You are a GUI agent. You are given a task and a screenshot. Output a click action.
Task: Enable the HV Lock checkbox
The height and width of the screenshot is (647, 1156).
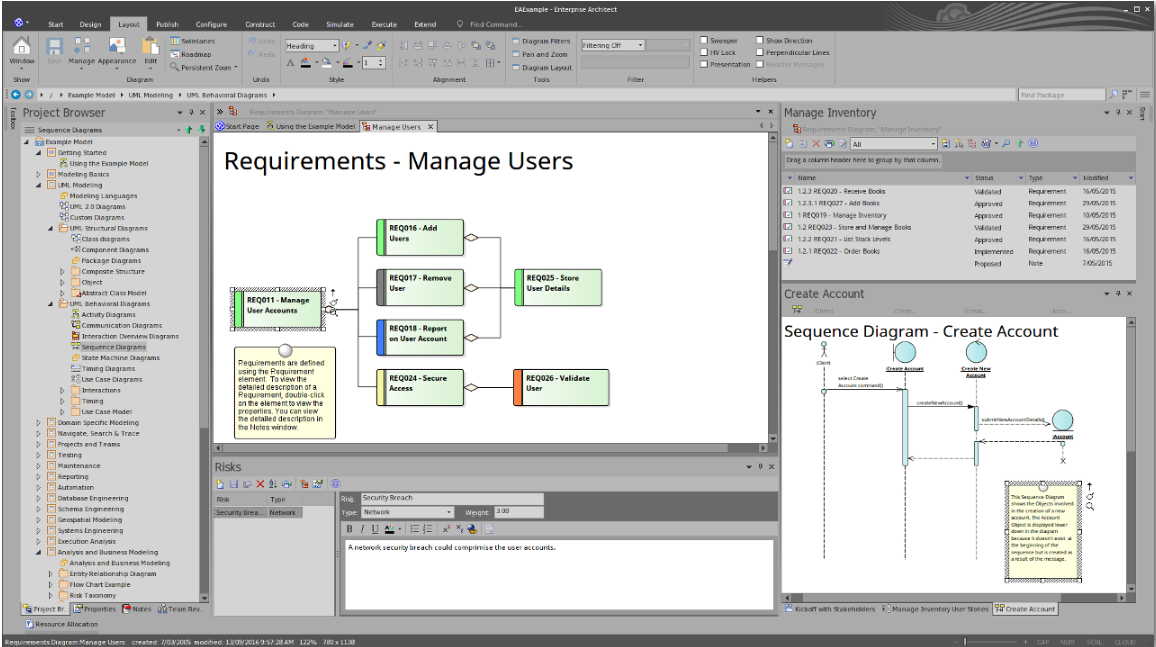click(x=704, y=52)
